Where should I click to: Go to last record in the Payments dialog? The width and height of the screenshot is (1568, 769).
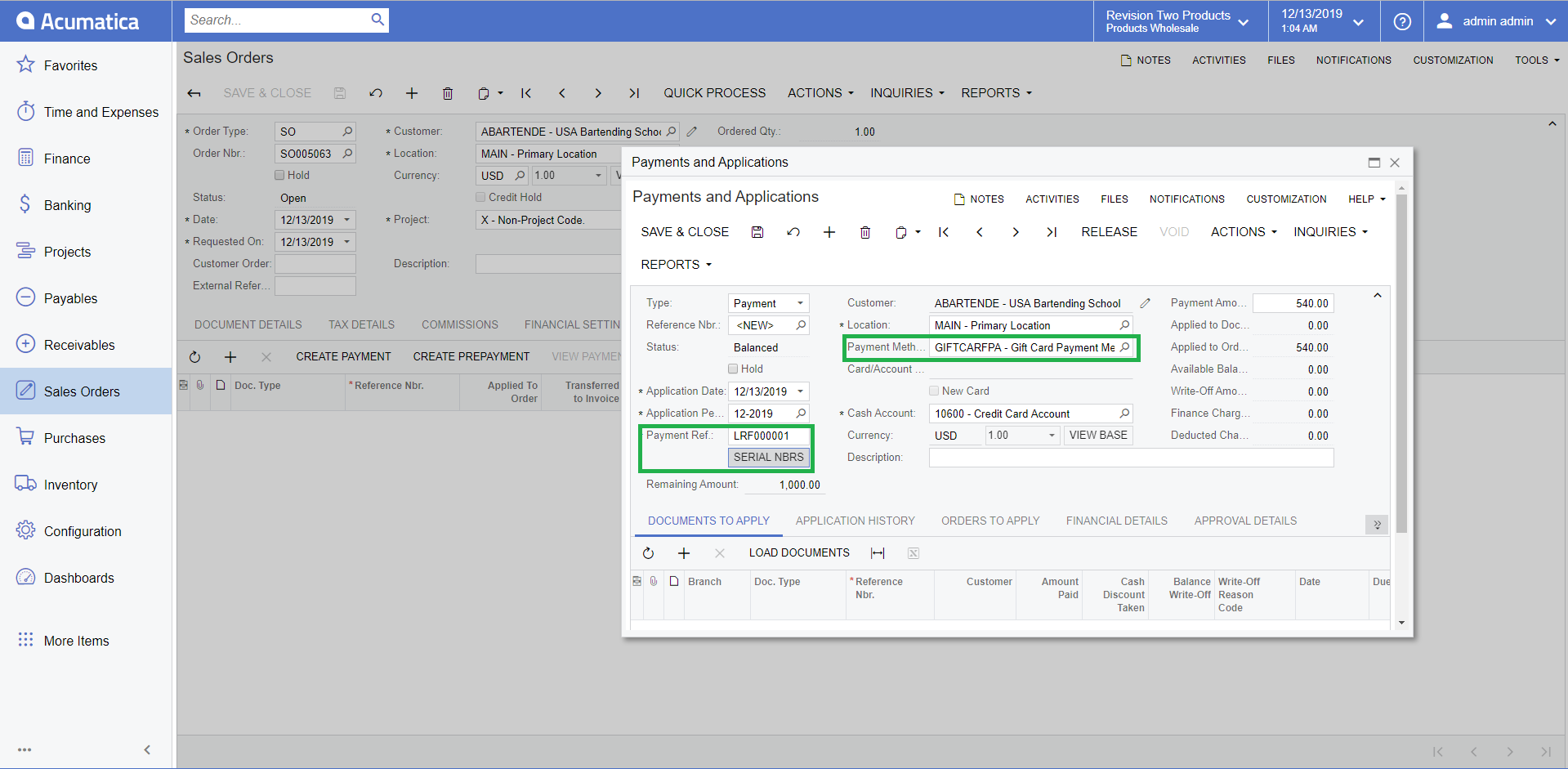[1052, 232]
